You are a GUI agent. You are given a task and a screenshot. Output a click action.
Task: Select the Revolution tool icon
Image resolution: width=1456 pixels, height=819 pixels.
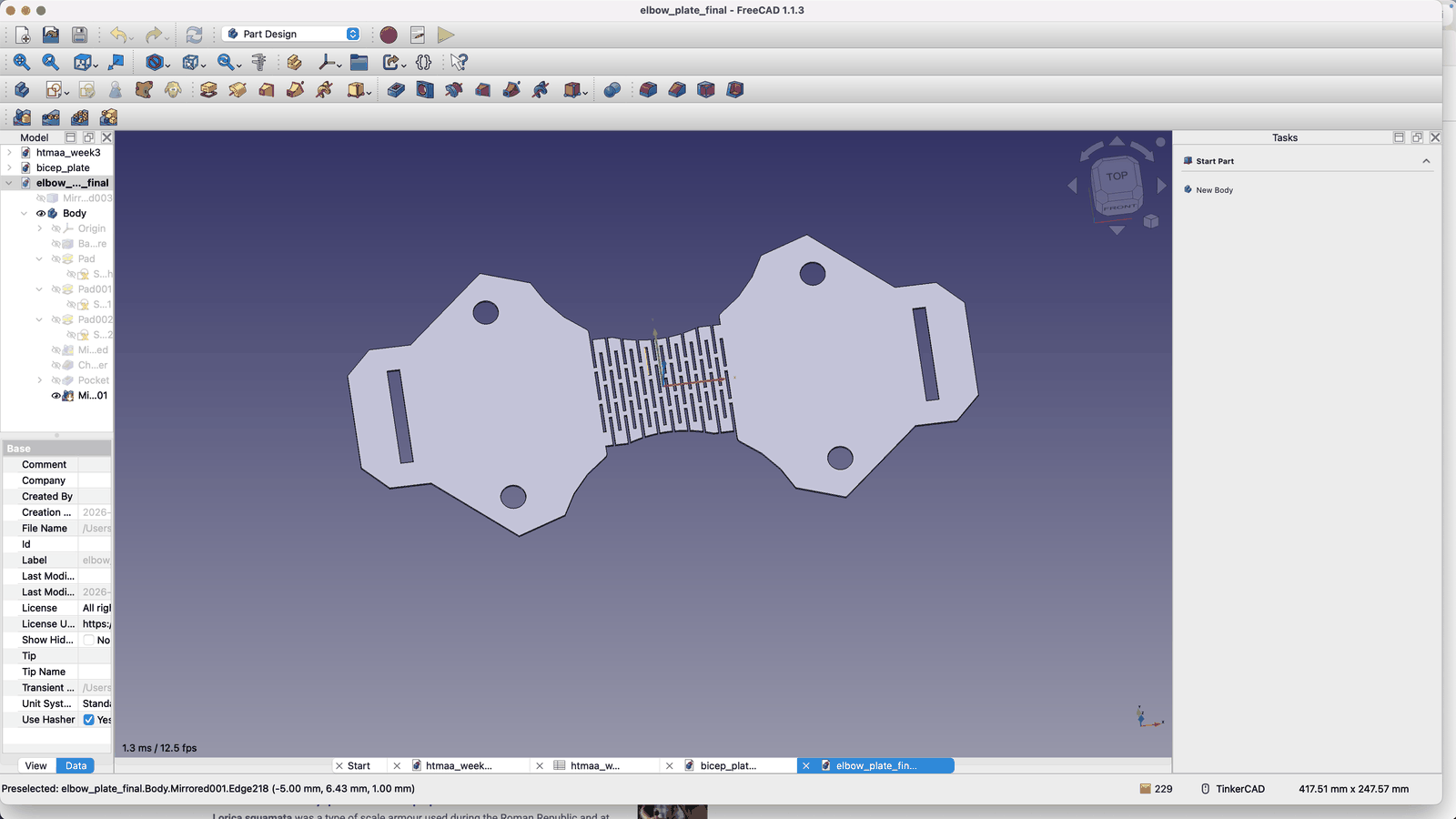[x=238, y=89]
